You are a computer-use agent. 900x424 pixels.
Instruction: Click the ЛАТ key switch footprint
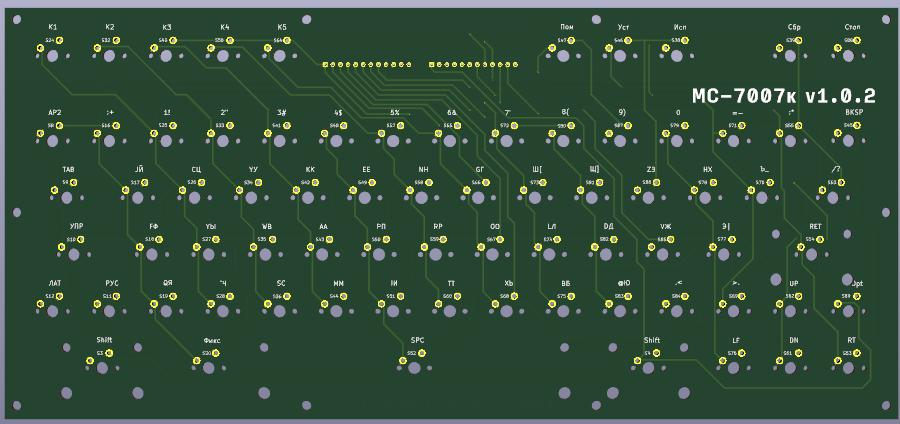point(54,312)
